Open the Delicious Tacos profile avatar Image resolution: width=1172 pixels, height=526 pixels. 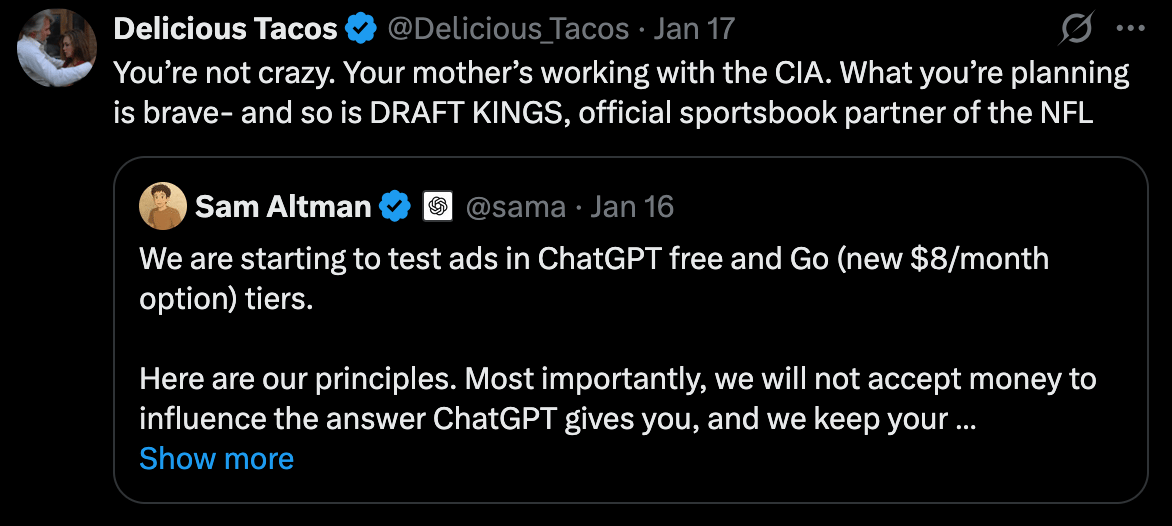tap(57, 49)
